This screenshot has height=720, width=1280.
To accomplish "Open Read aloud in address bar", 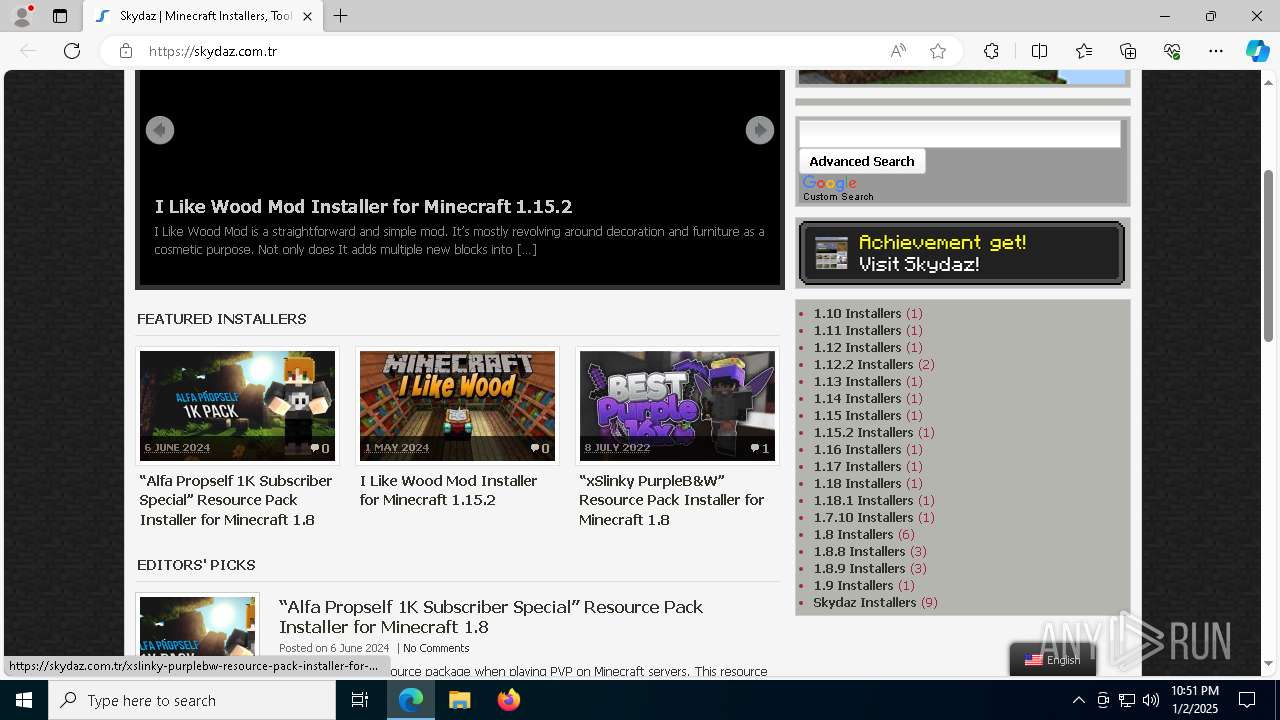I will pyautogui.click(x=898, y=51).
